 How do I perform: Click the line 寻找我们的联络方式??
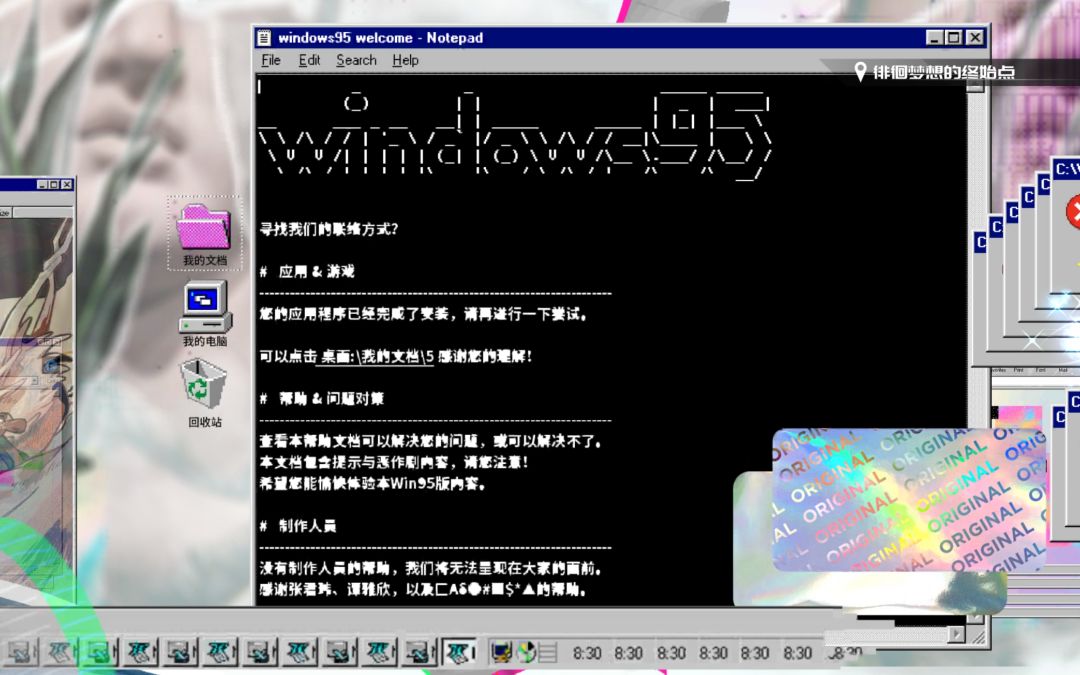click(x=329, y=229)
